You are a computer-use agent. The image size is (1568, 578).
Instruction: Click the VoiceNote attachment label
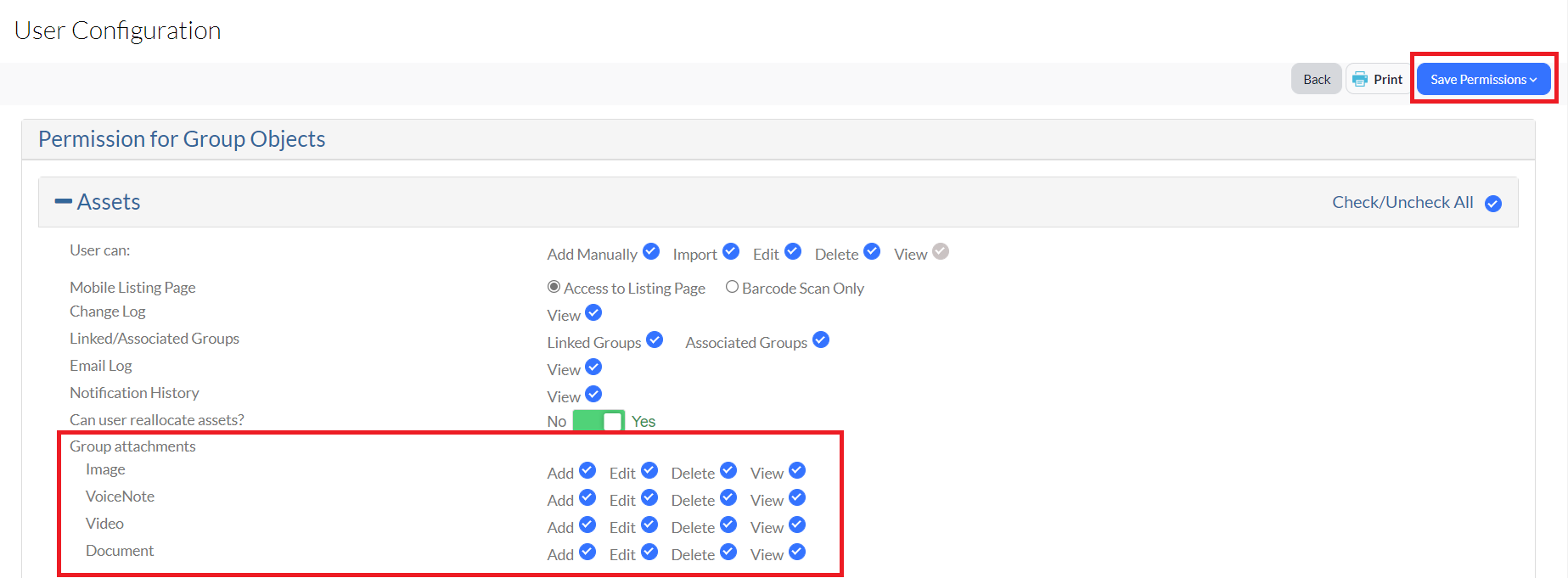(120, 497)
